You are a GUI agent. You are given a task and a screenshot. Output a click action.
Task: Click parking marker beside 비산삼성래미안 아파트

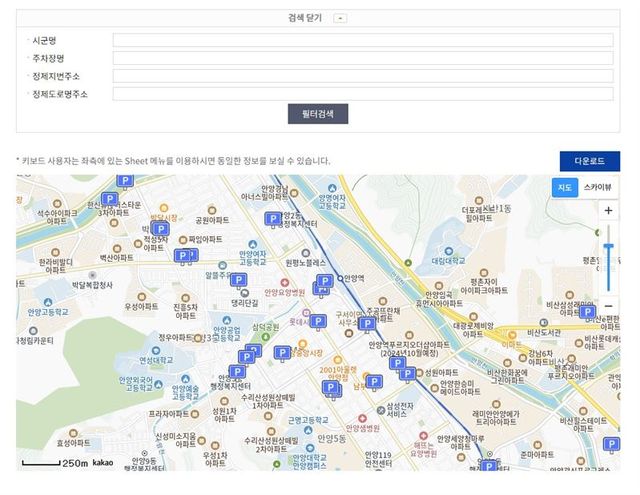point(587,312)
